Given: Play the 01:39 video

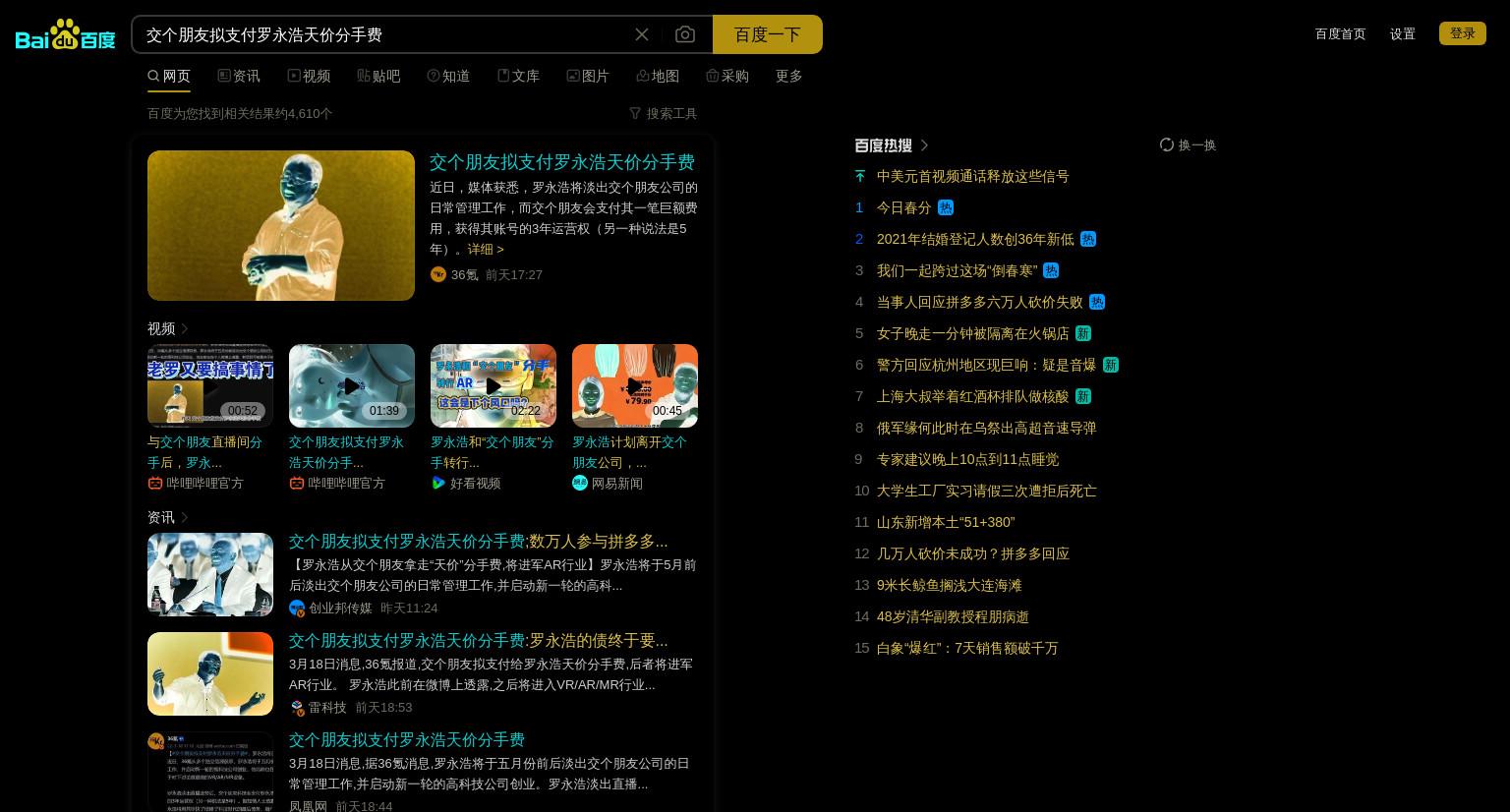Looking at the screenshot, I should click(352, 385).
